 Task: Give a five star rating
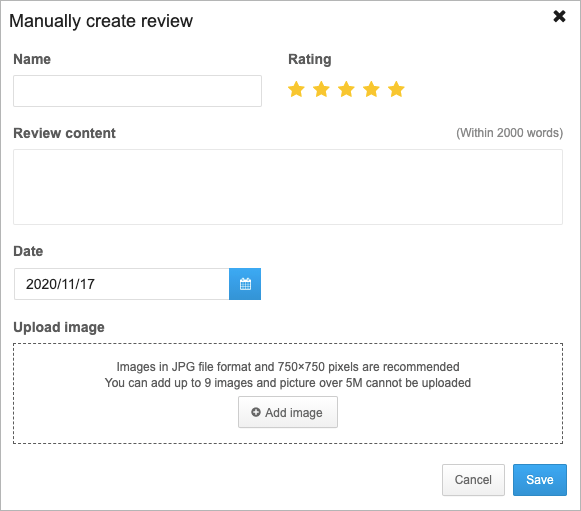[x=396, y=89]
